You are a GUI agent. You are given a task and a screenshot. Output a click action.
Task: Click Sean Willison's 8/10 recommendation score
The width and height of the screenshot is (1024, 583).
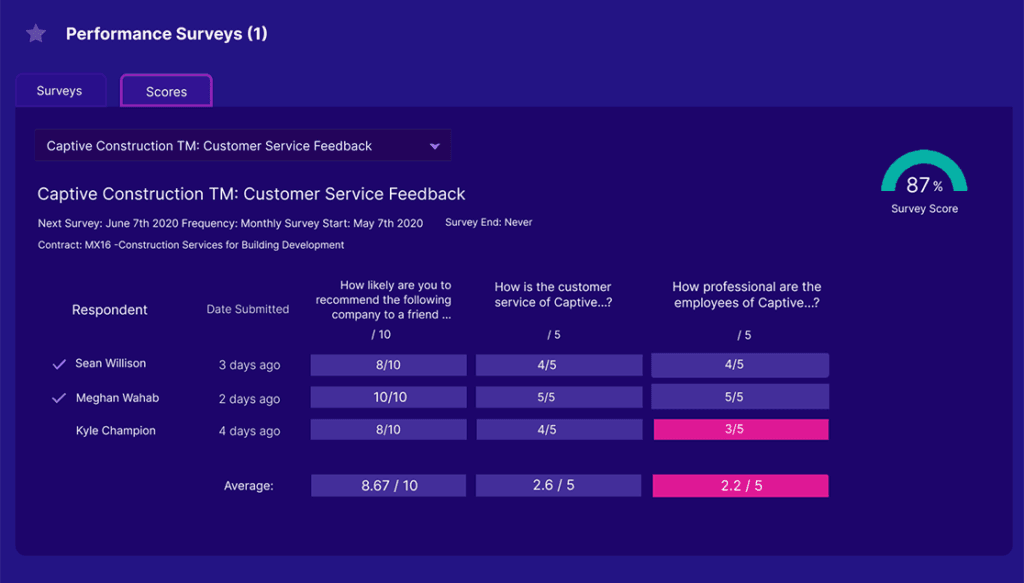388,365
